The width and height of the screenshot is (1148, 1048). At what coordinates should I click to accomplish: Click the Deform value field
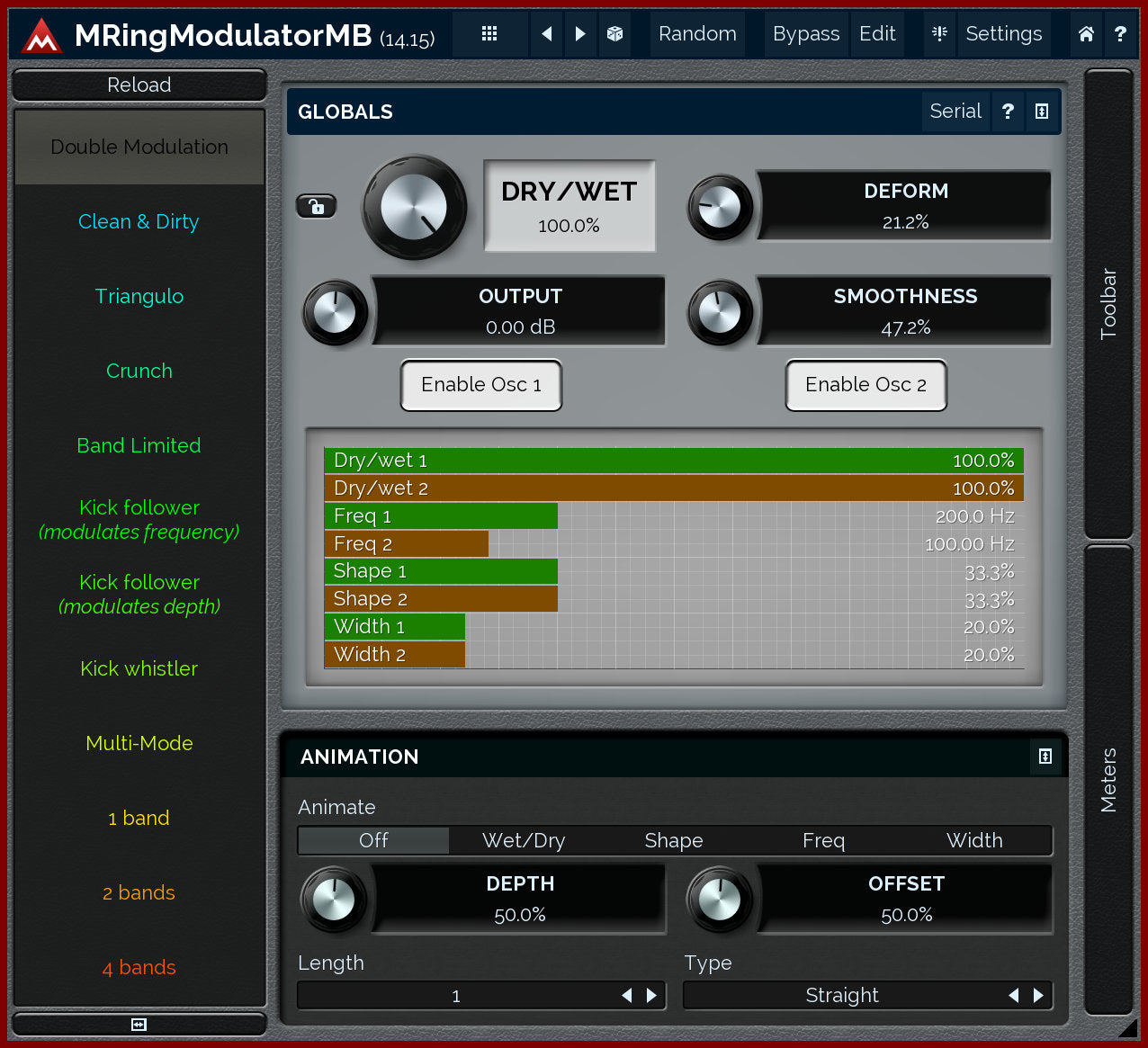click(x=905, y=207)
